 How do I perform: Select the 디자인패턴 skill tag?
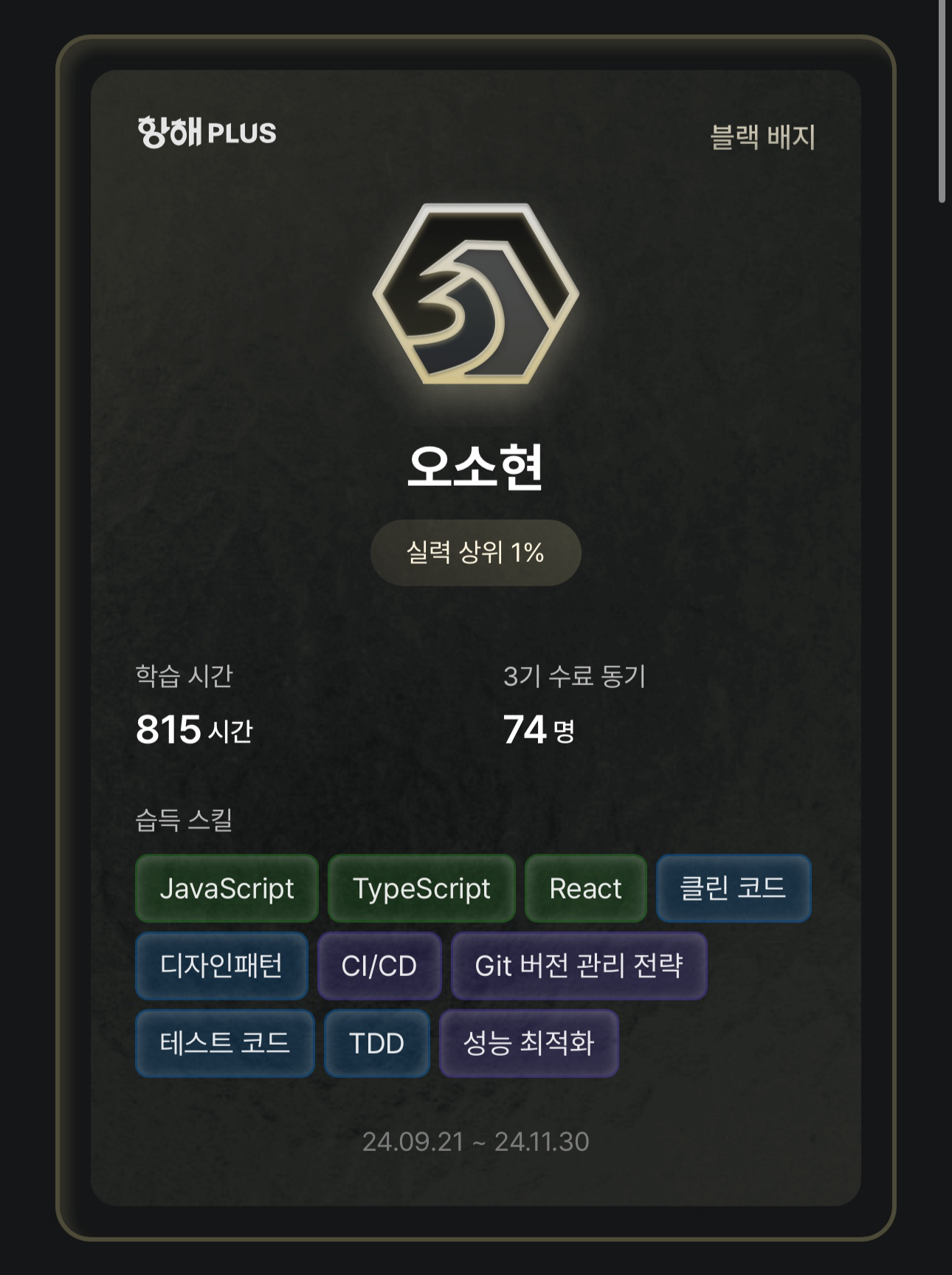221,966
